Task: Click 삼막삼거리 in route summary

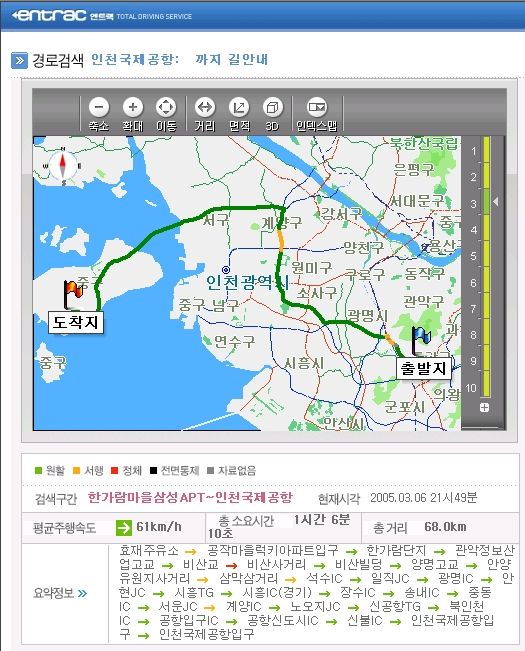Action: (x=248, y=579)
